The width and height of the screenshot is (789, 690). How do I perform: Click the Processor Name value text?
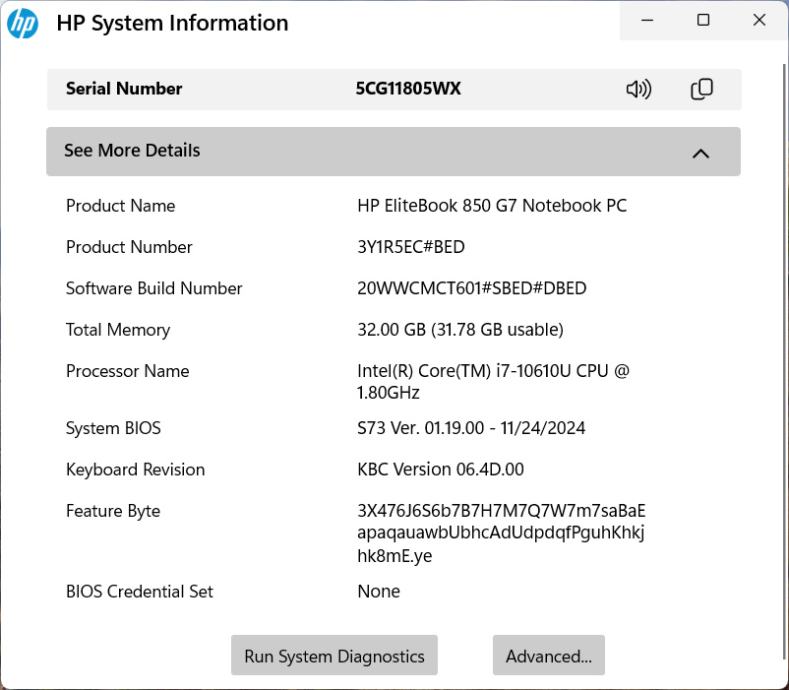point(493,381)
